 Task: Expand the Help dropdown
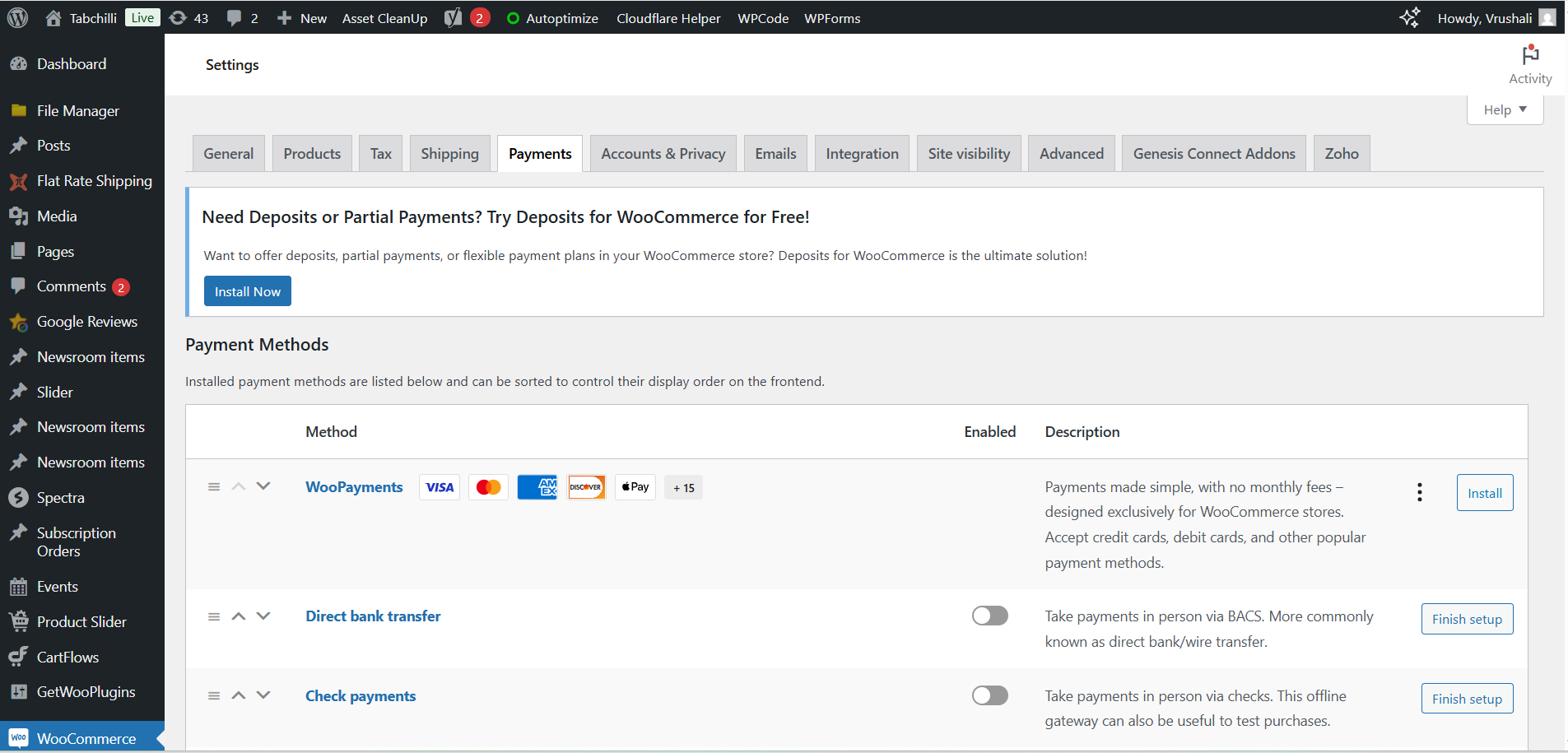coord(1505,109)
